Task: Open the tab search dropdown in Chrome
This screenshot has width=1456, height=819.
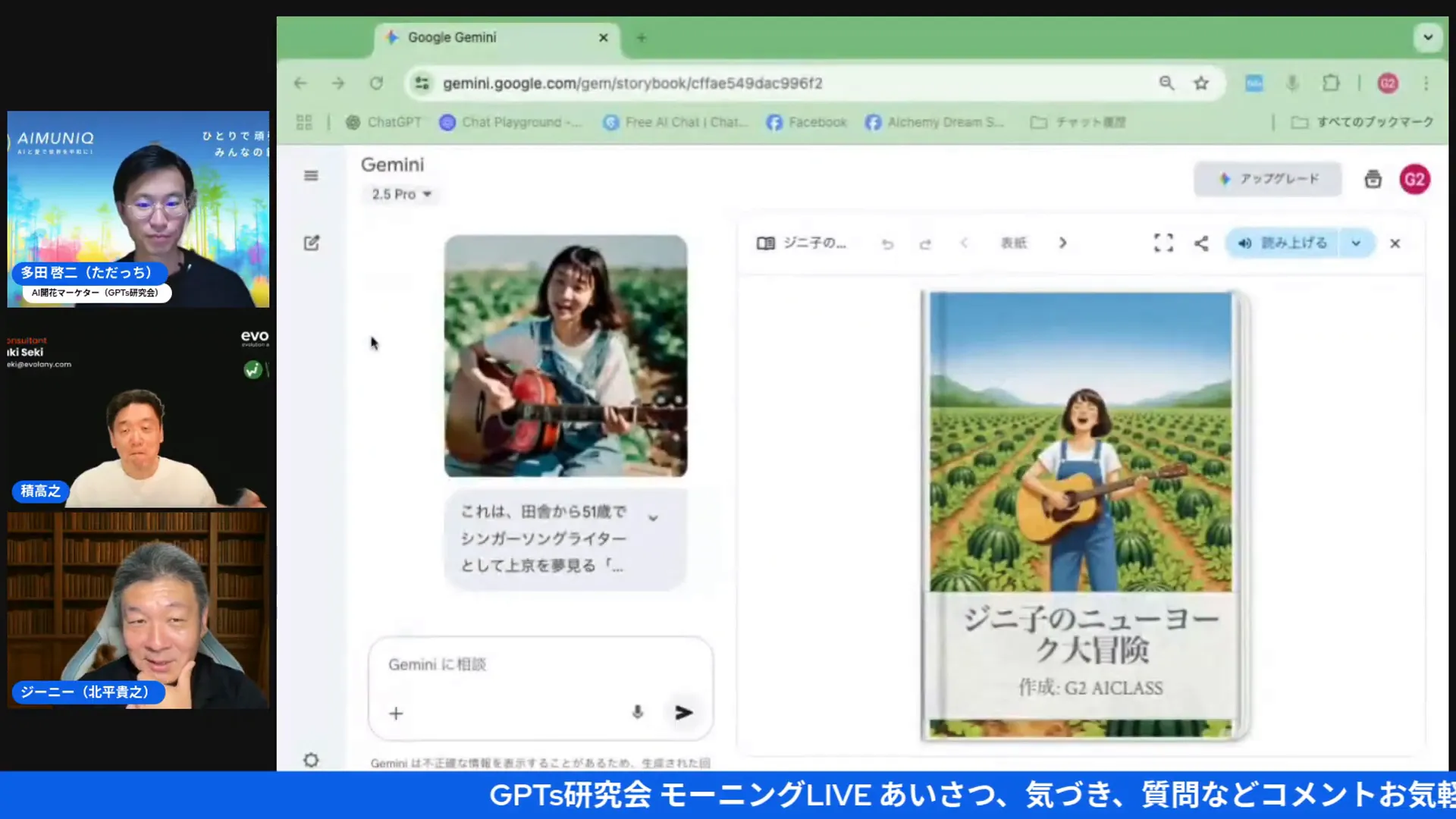Action: pyautogui.click(x=1428, y=37)
